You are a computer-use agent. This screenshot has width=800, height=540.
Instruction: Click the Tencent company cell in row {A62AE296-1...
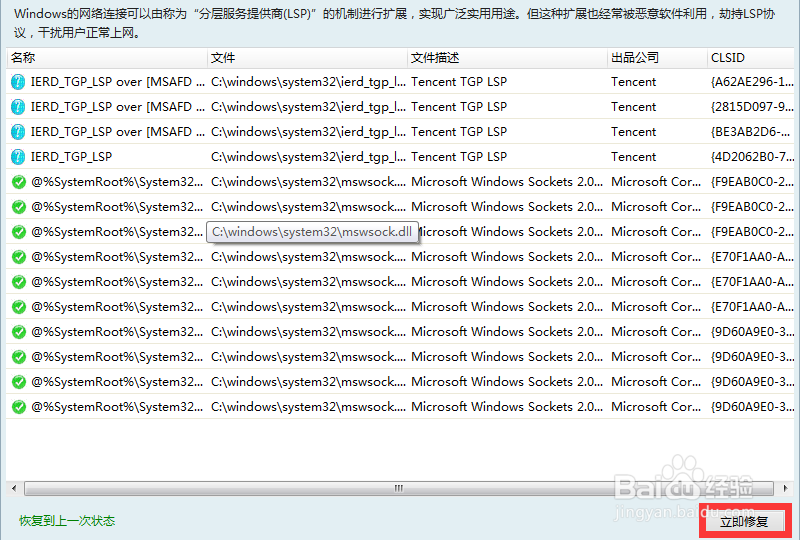(x=634, y=82)
